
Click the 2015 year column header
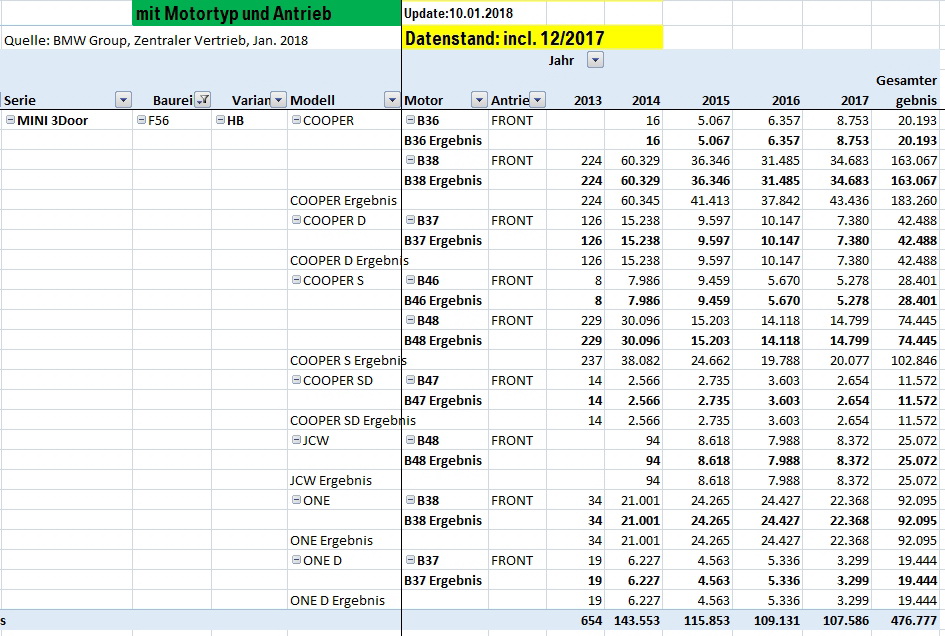[715, 101]
